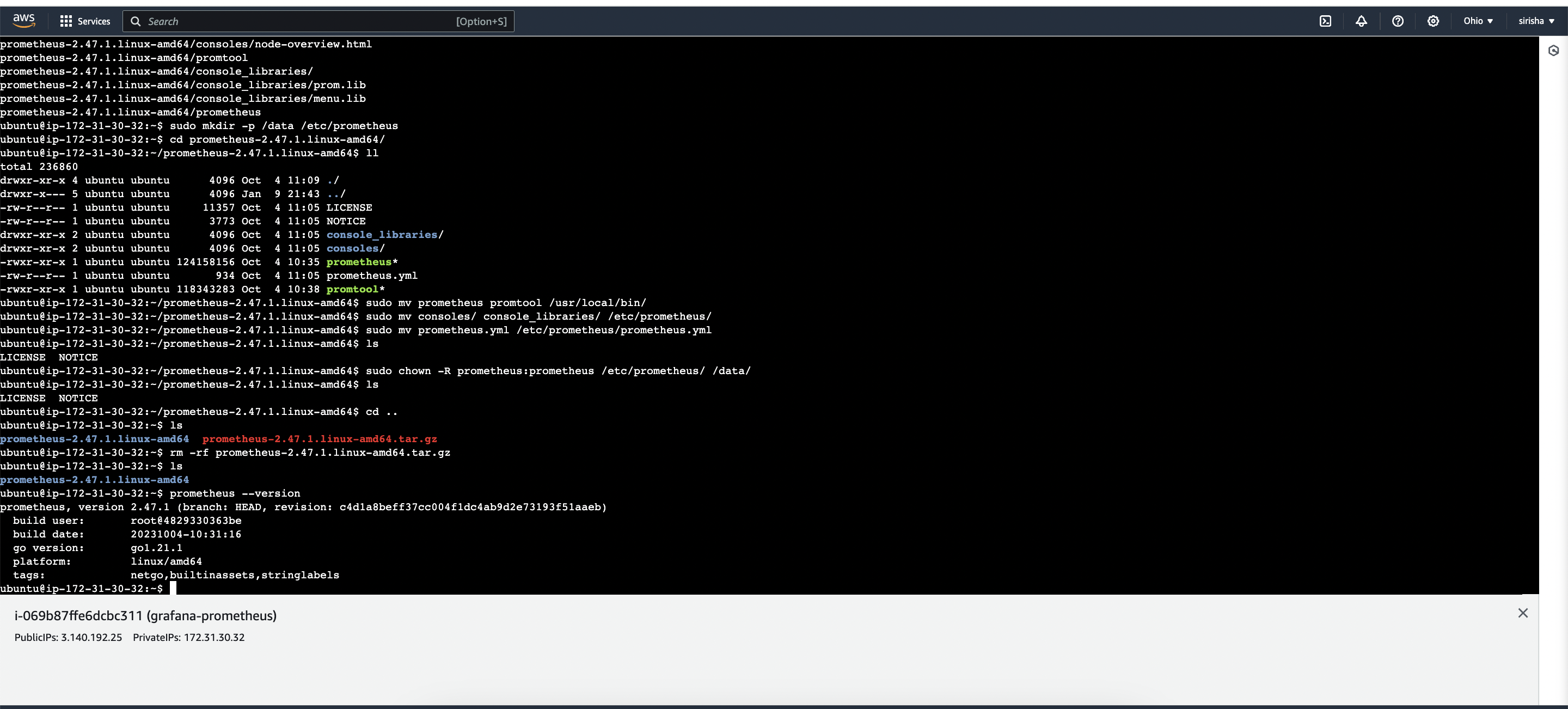Click 'build user: root@4829330363be' line
The width and height of the screenshot is (1568, 709).
pos(127,521)
